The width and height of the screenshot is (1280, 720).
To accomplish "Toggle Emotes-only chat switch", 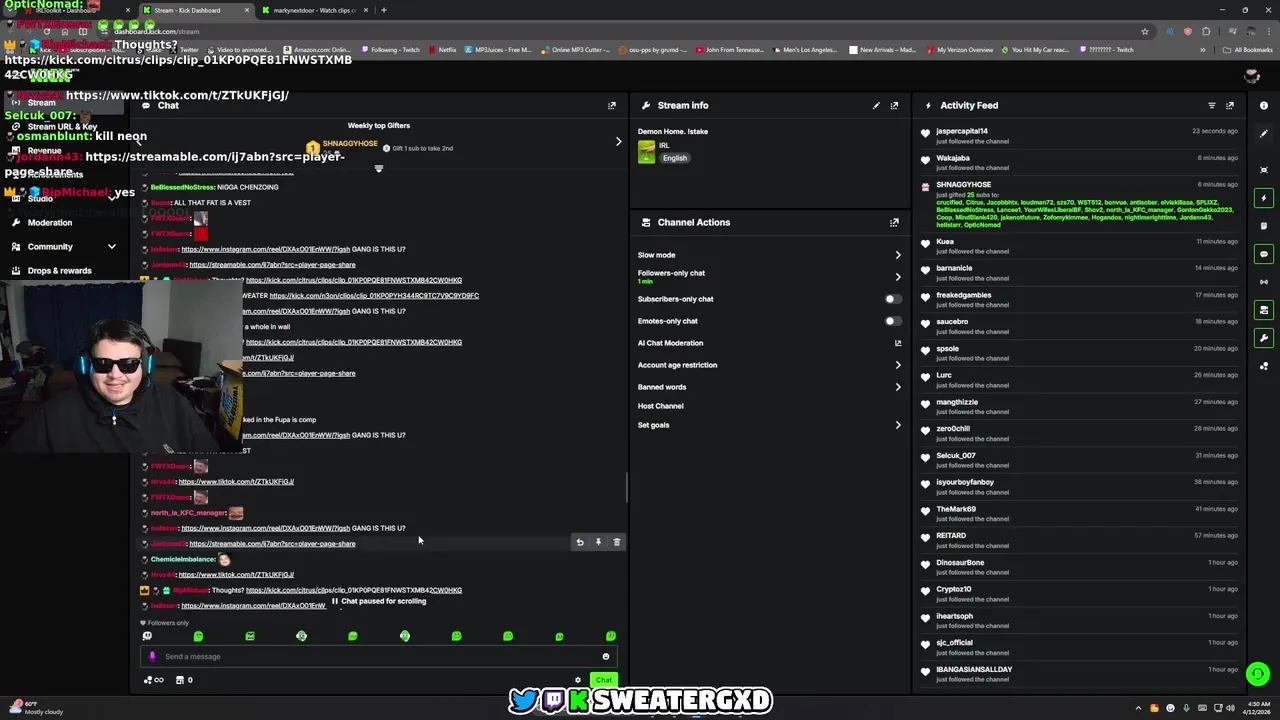I will tap(892, 321).
